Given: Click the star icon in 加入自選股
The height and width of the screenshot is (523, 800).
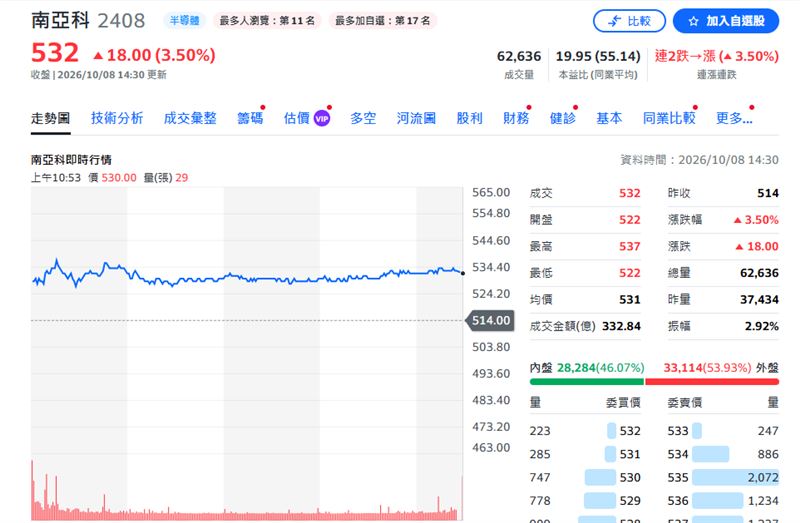Looking at the screenshot, I should pyautogui.click(x=693, y=21).
